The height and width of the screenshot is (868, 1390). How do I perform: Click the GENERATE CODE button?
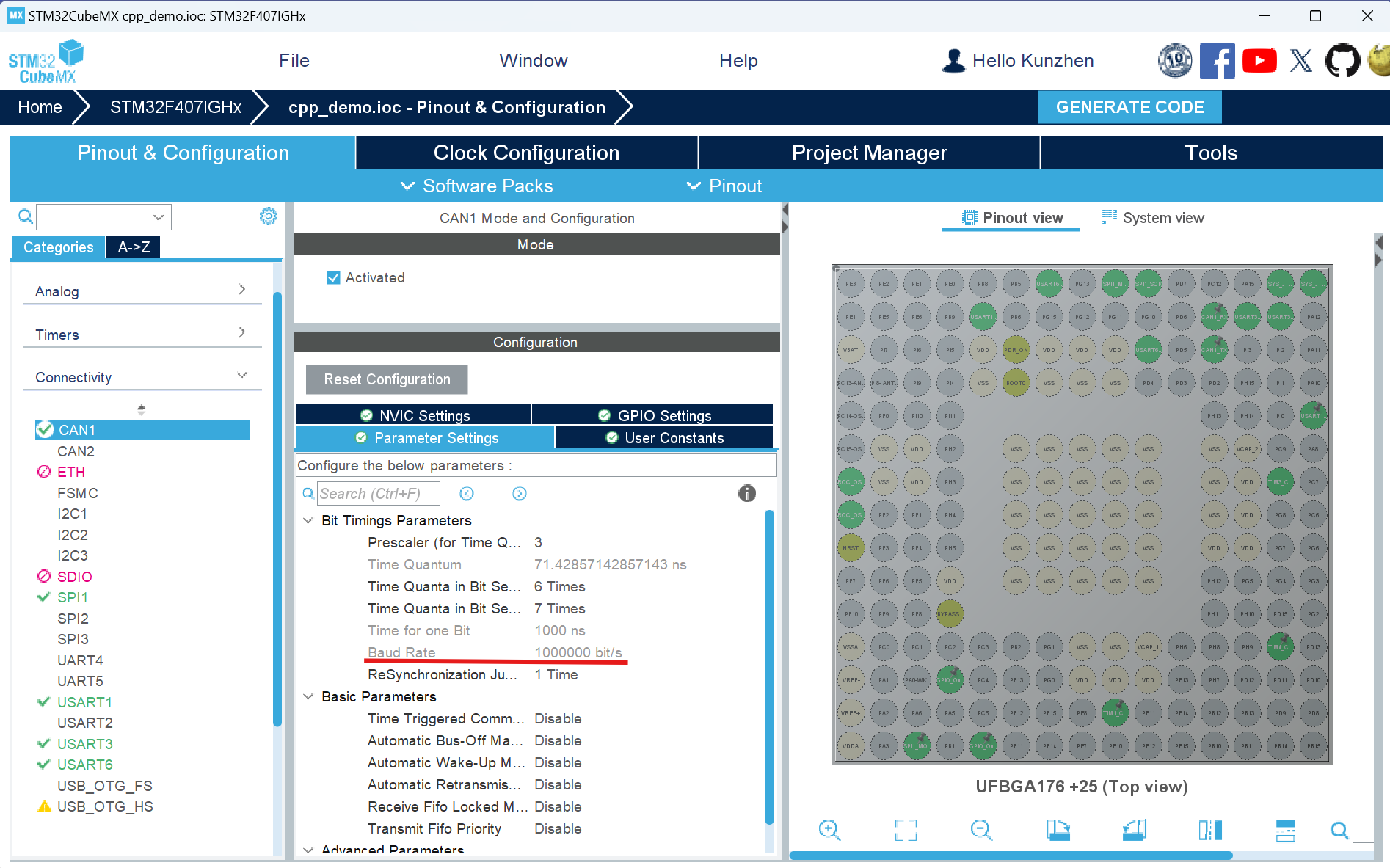(1129, 107)
